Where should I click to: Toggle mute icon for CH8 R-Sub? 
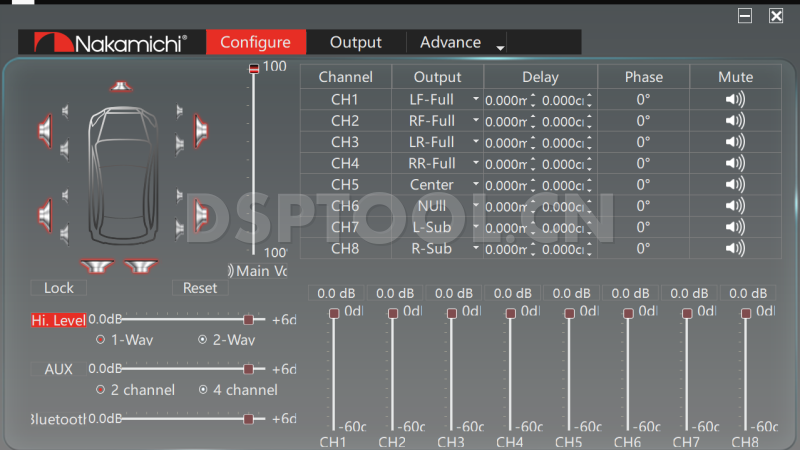pyautogui.click(x=735, y=248)
